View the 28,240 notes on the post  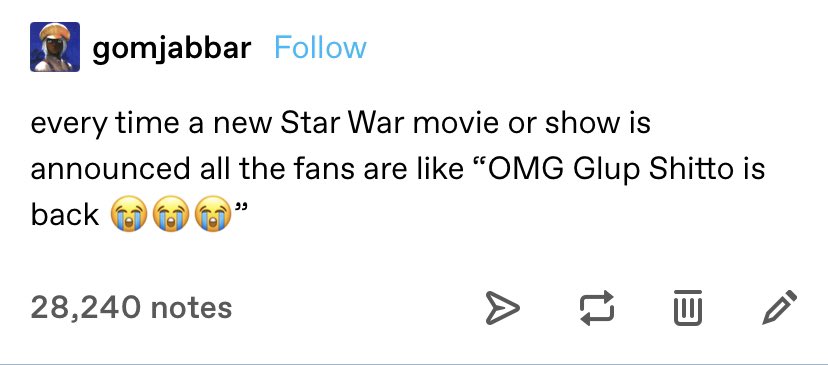(x=131, y=307)
